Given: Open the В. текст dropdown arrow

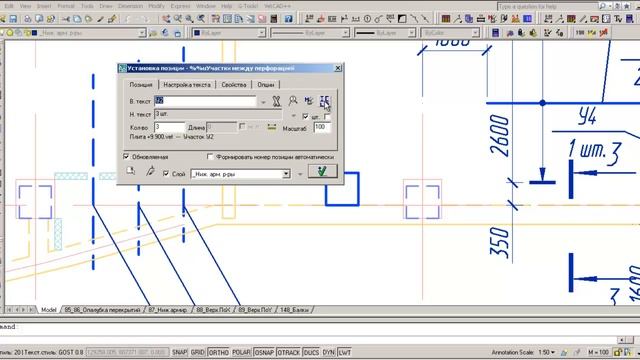Looking at the screenshot, I should pyautogui.click(x=263, y=102).
